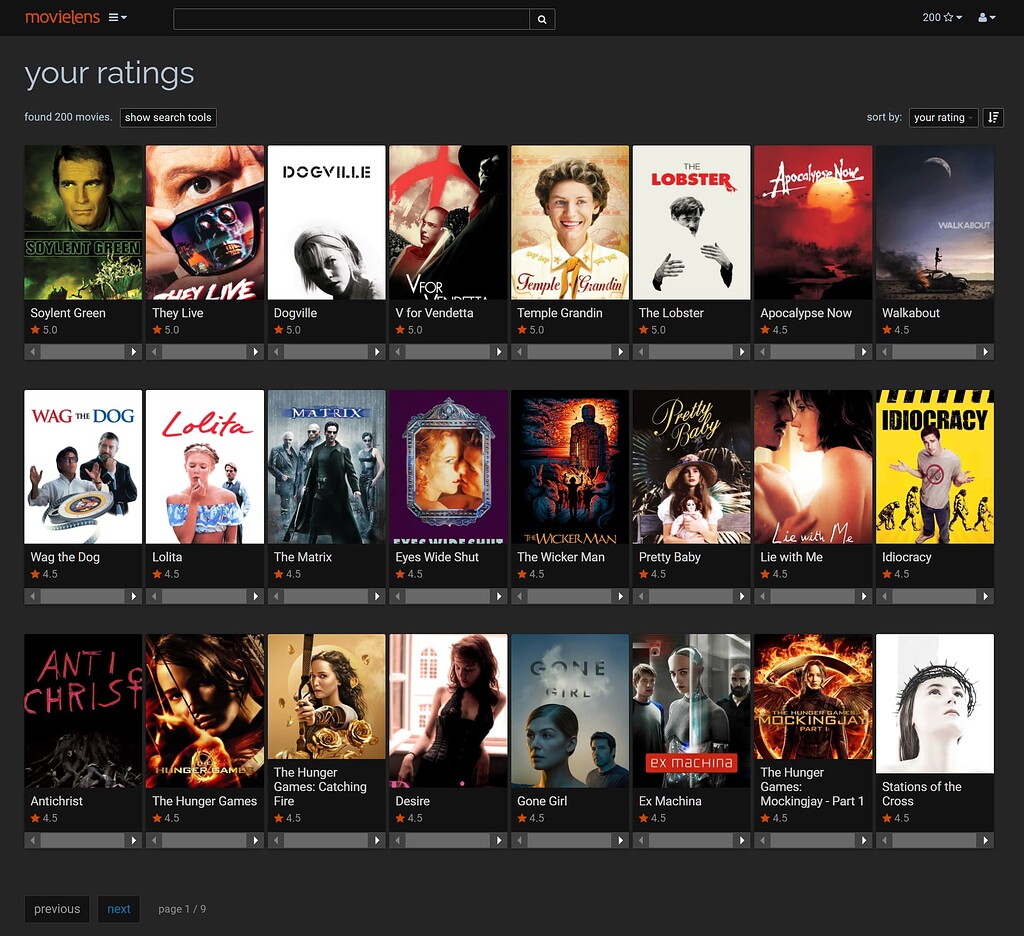Click the right arrow under Soylent Green
The width and height of the screenshot is (1024, 936).
click(133, 352)
